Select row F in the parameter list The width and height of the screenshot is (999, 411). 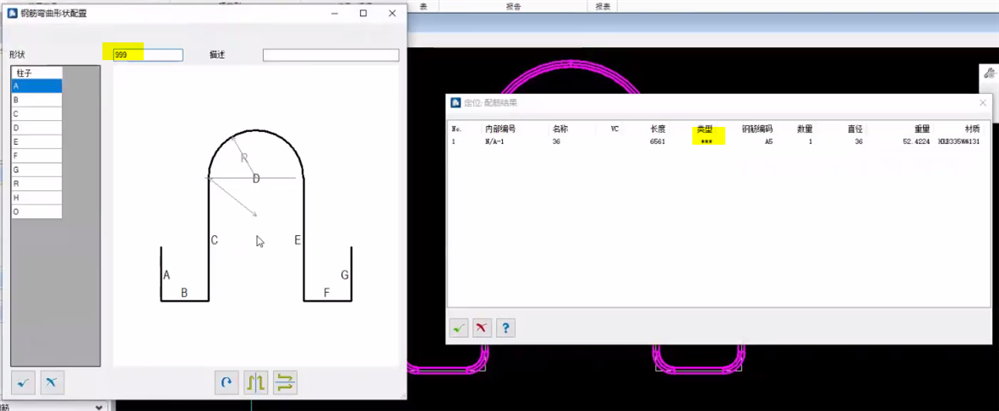tap(37, 156)
